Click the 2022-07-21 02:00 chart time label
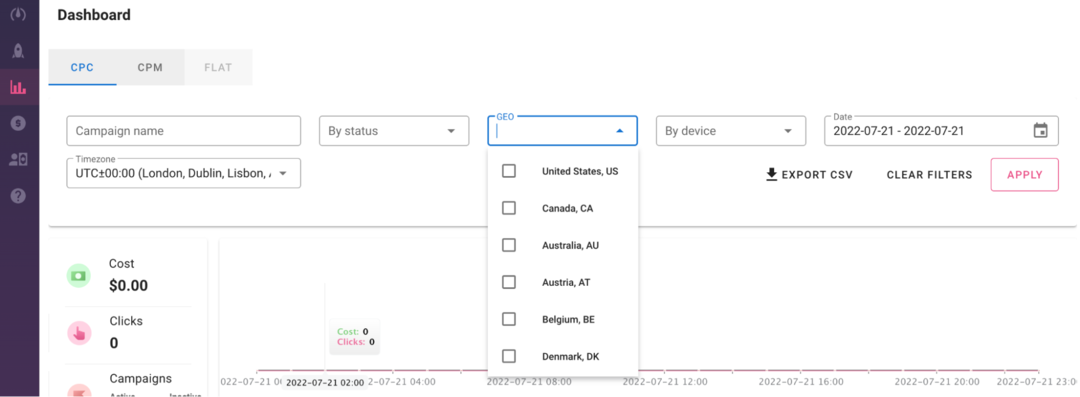Screen dimensions: 1080x397 click(x=325, y=383)
